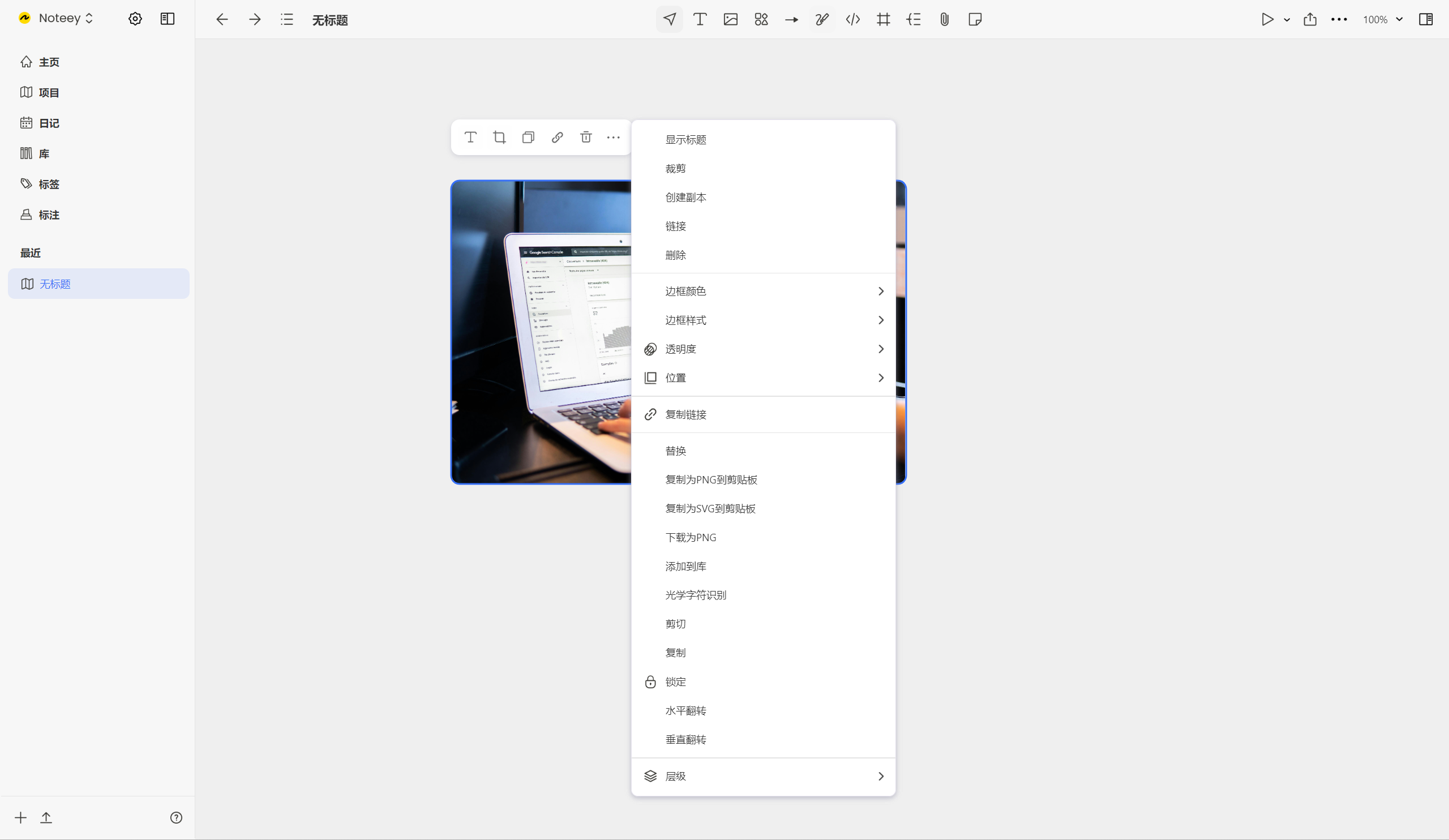Select the pen drawing tool
1449x840 pixels.
point(822,20)
